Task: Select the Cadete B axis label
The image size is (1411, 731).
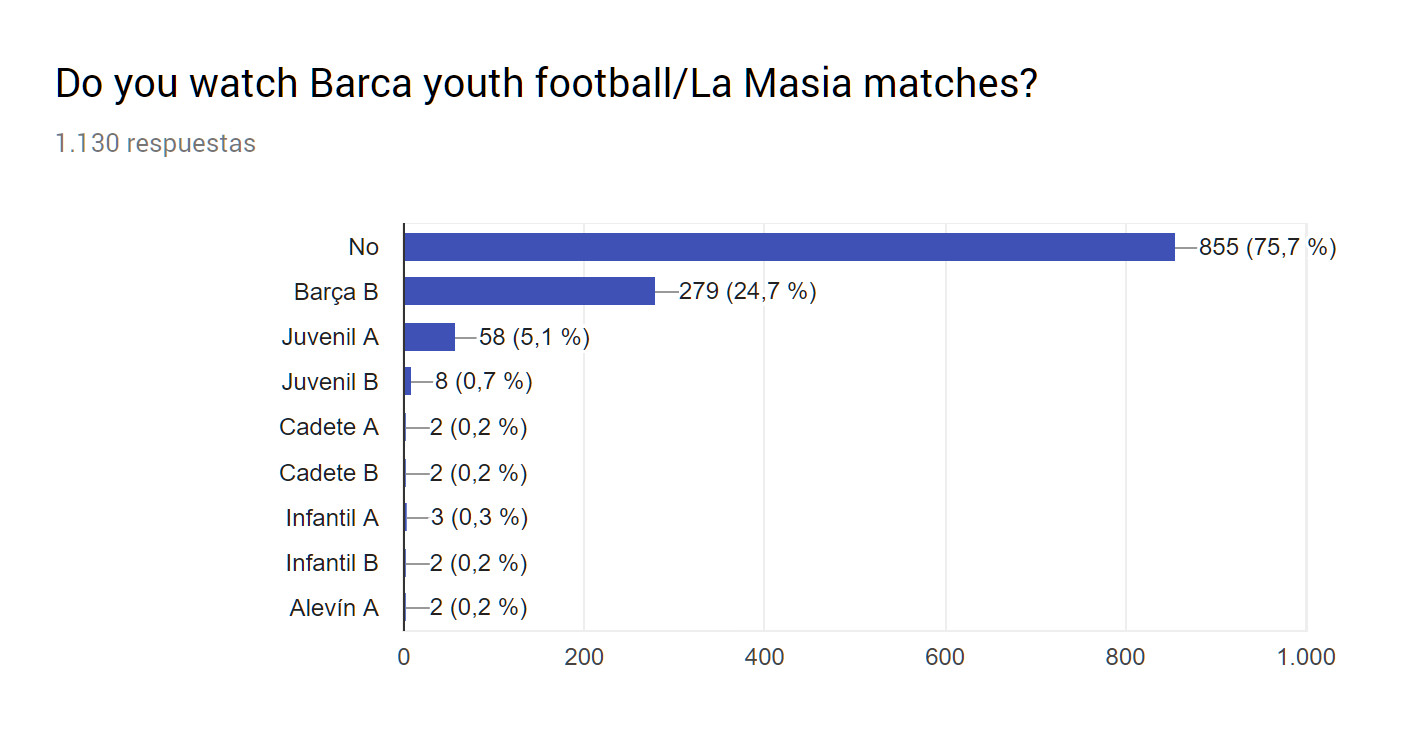Action: point(329,472)
